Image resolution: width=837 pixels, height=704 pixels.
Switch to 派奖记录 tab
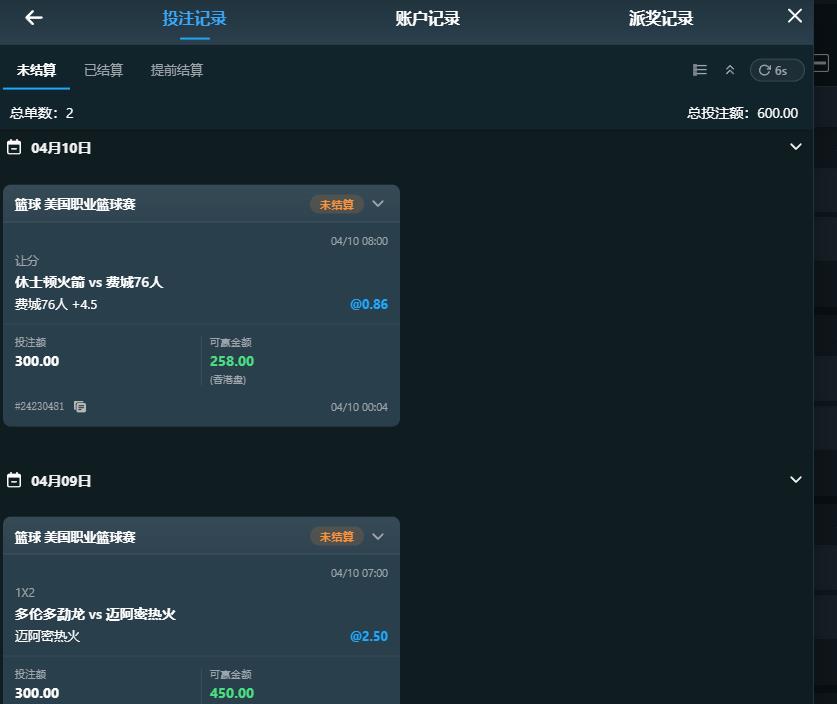click(x=661, y=19)
